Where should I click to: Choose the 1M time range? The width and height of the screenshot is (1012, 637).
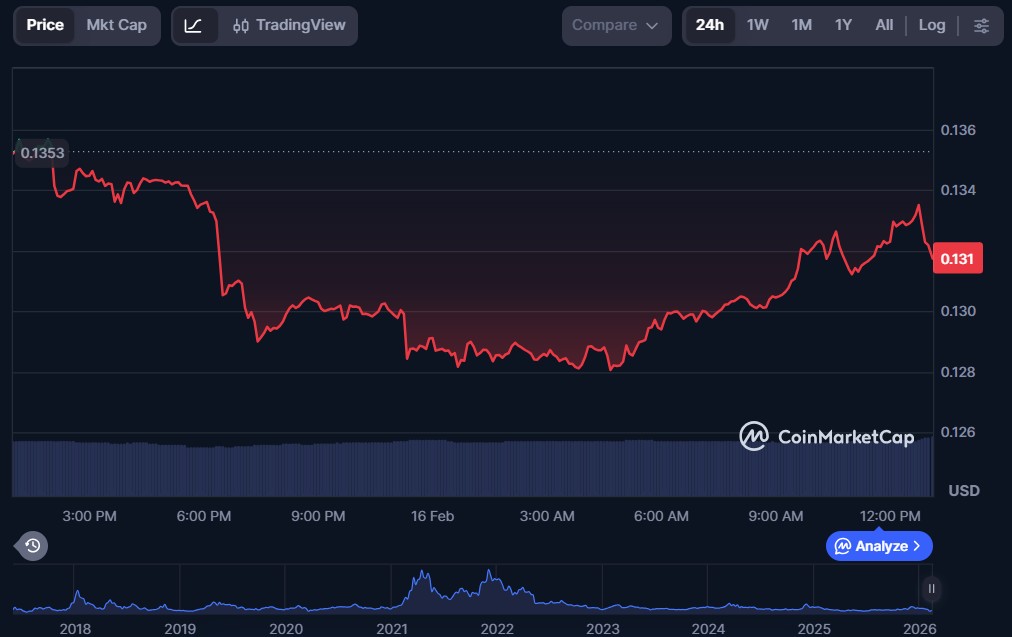coord(801,25)
